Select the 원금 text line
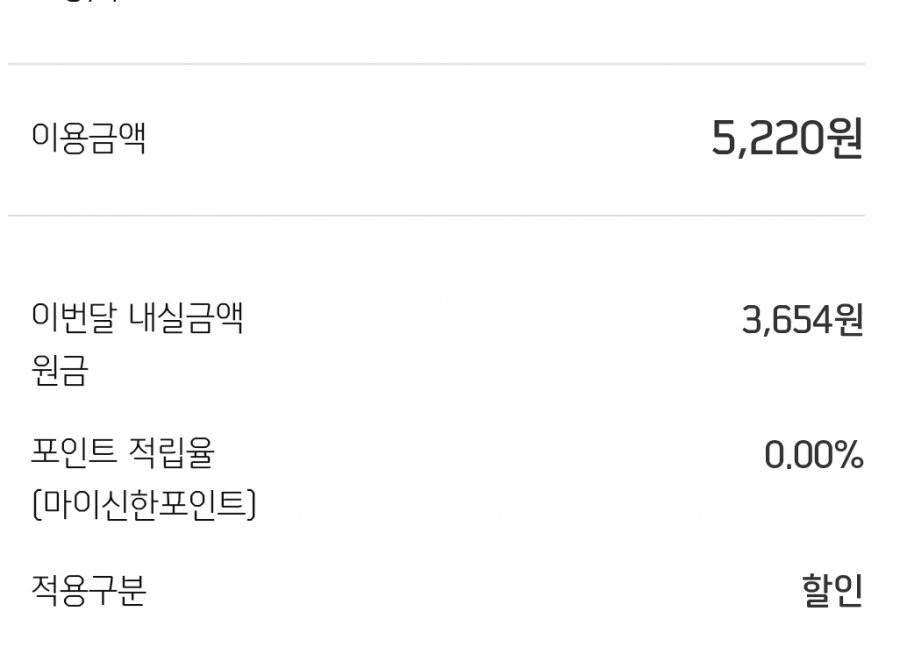Screen dimensions: 900x647 click(x=60, y=370)
